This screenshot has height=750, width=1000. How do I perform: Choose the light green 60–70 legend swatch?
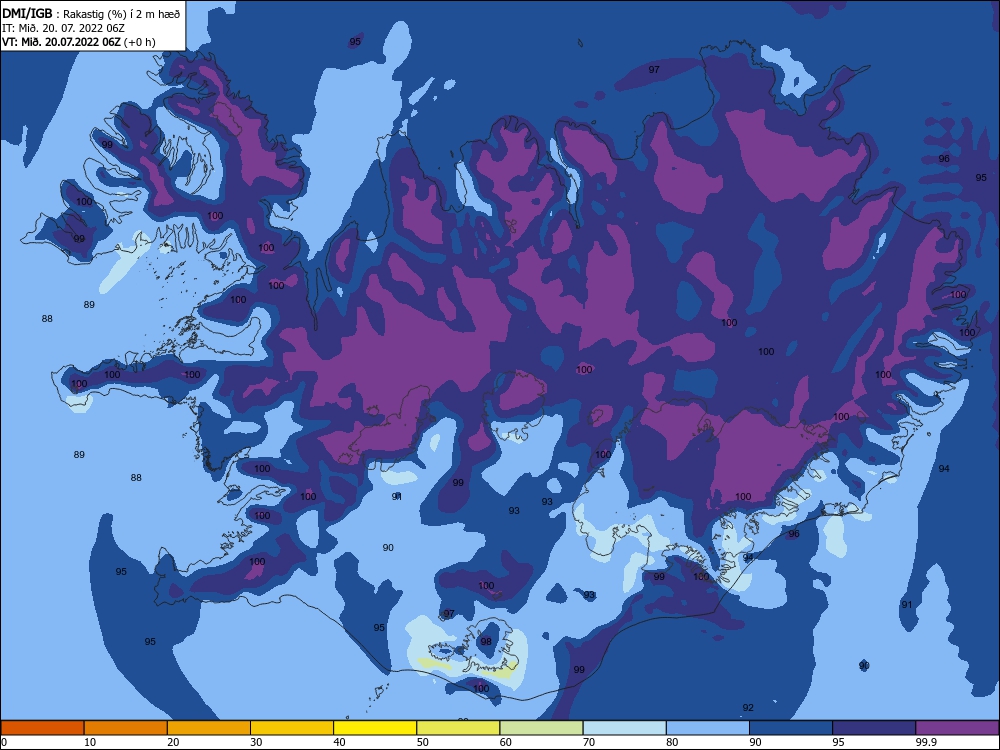pyautogui.click(x=541, y=728)
